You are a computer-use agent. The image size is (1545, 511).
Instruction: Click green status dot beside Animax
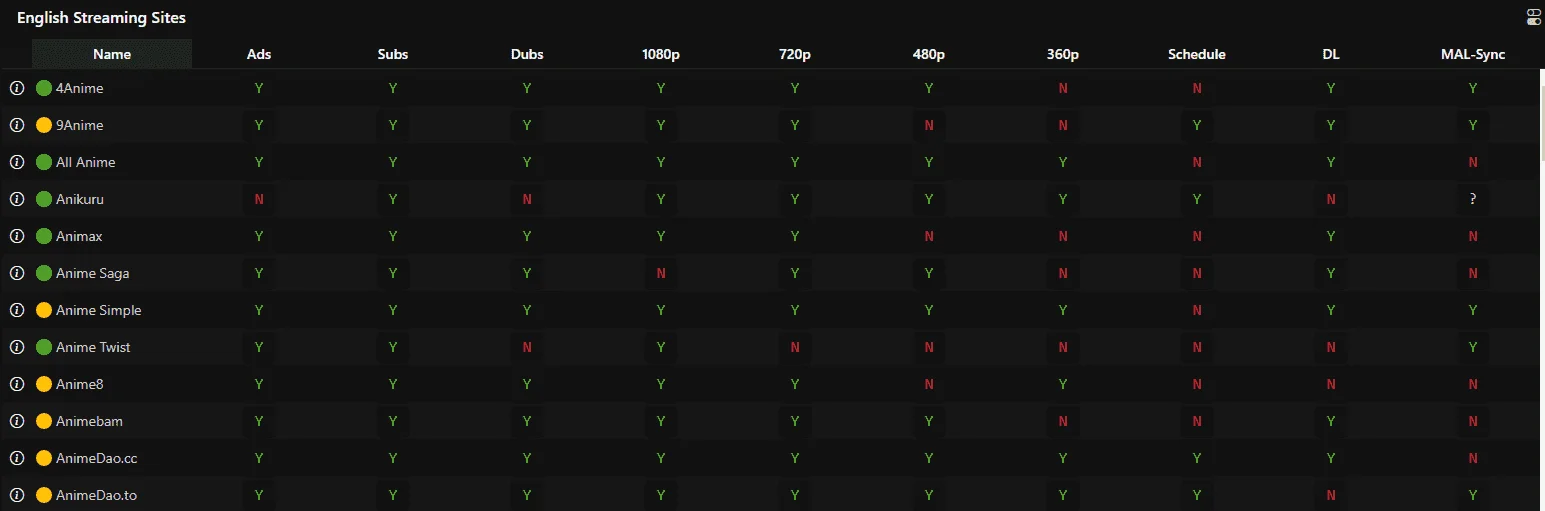pos(44,236)
